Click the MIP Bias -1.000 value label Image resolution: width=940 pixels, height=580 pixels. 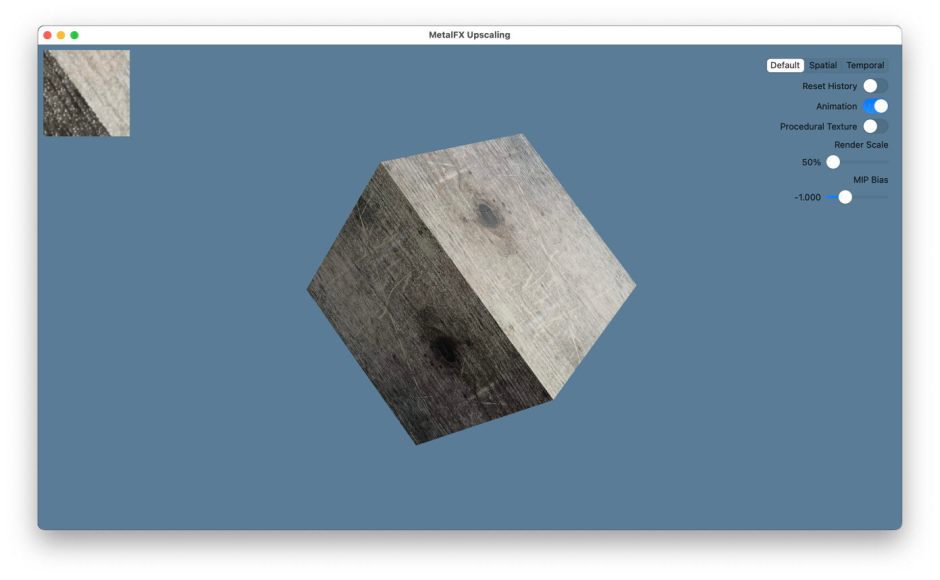point(807,197)
